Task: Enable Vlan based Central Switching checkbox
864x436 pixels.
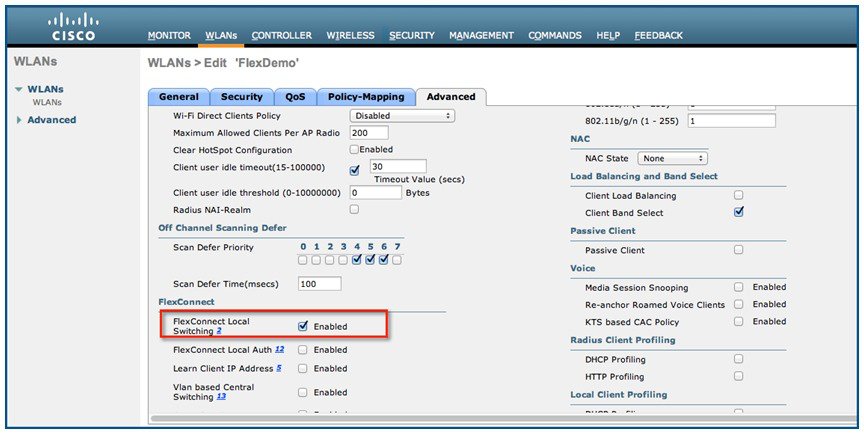Action: tap(303, 392)
